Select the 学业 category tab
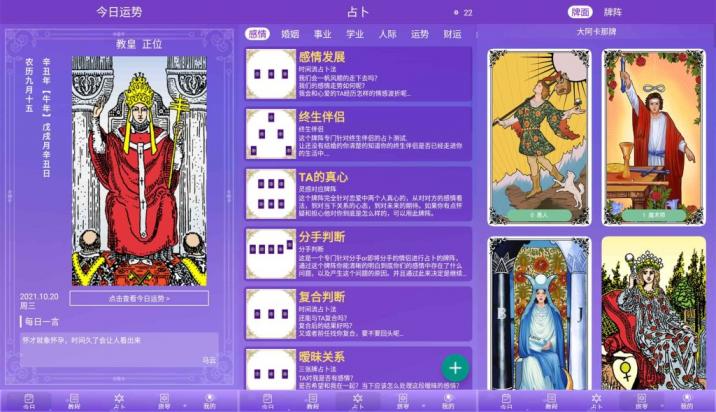This screenshot has height=412, width=716. (x=355, y=34)
